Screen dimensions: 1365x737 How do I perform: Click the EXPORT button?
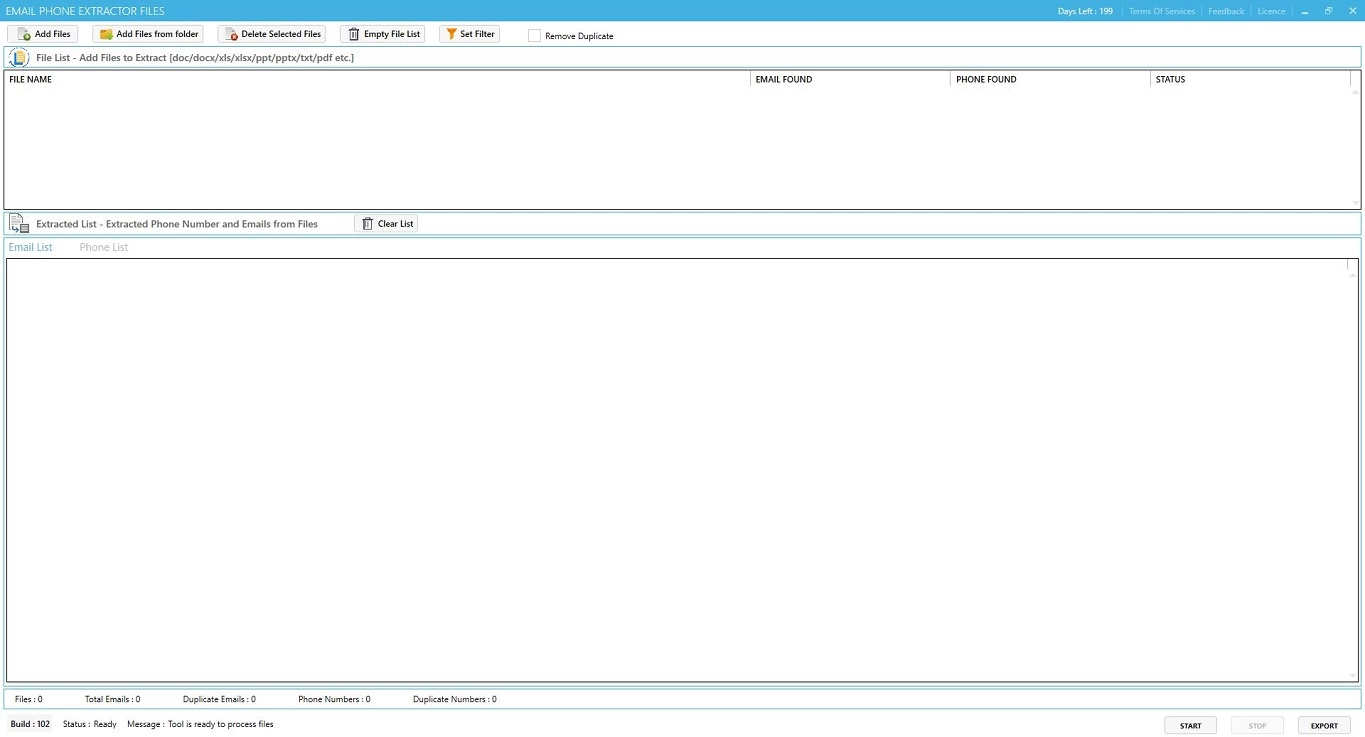point(1323,725)
